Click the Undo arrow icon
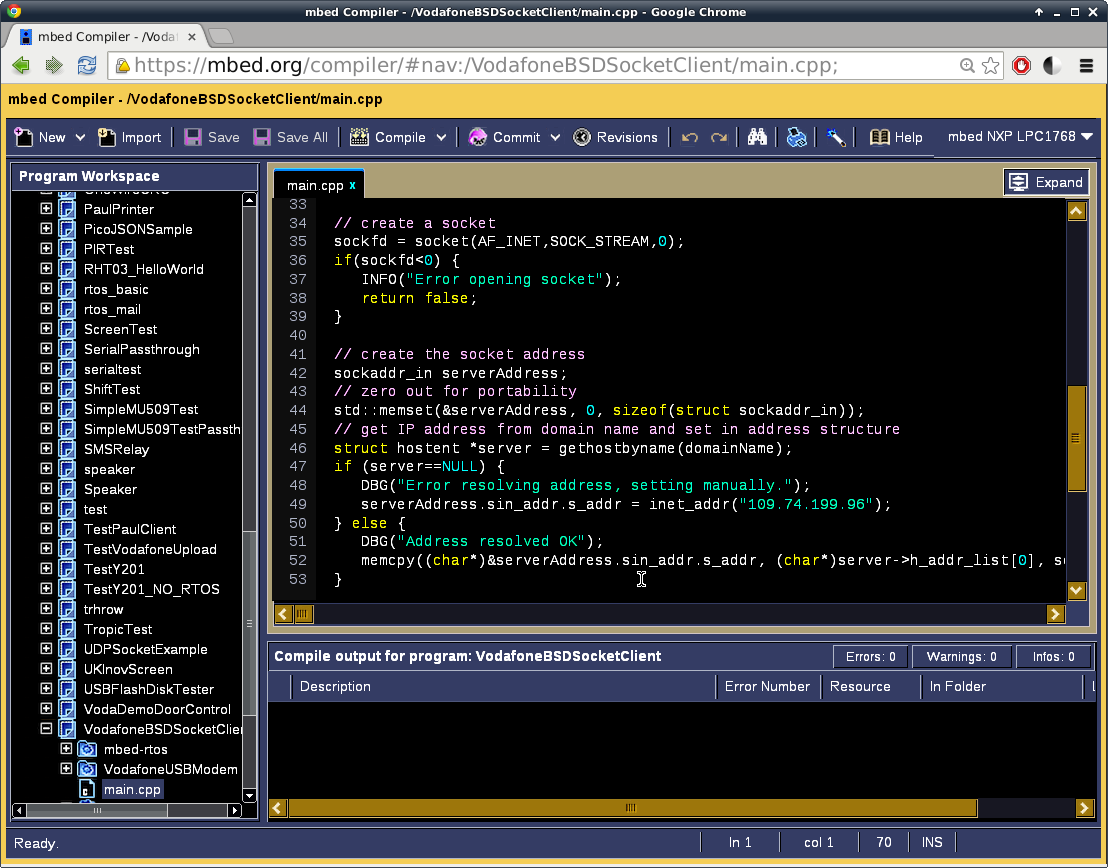The height and width of the screenshot is (868, 1108). pos(689,137)
